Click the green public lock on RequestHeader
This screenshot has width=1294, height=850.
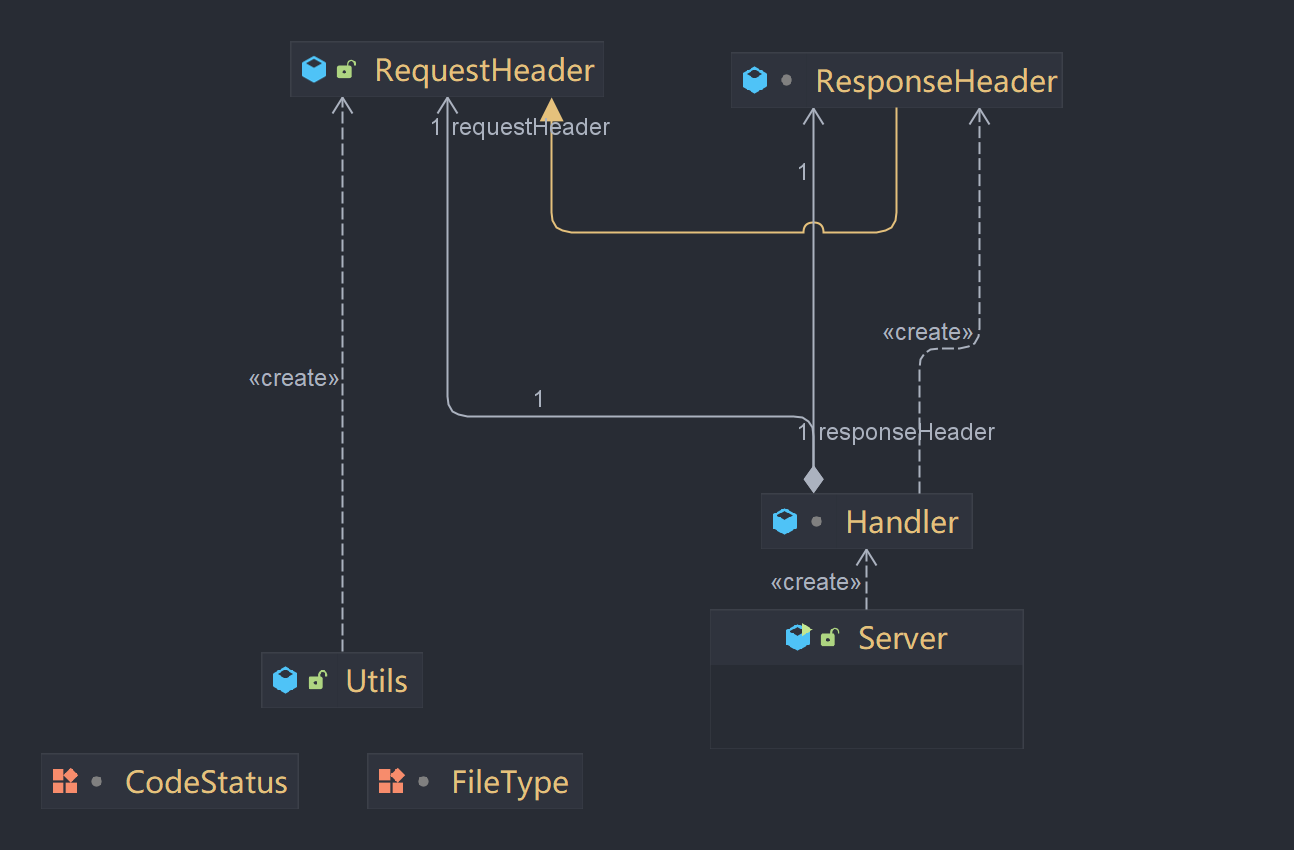[345, 70]
